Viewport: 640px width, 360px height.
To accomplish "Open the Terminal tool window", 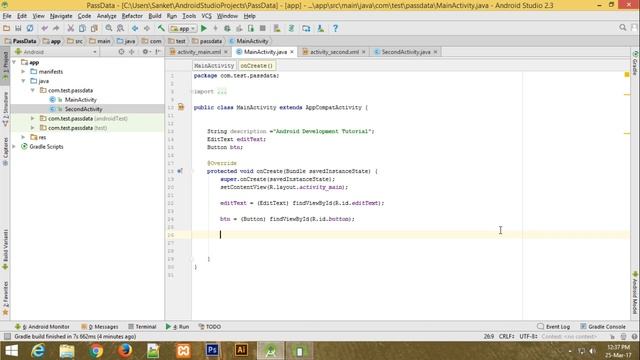I will (x=142, y=327).
